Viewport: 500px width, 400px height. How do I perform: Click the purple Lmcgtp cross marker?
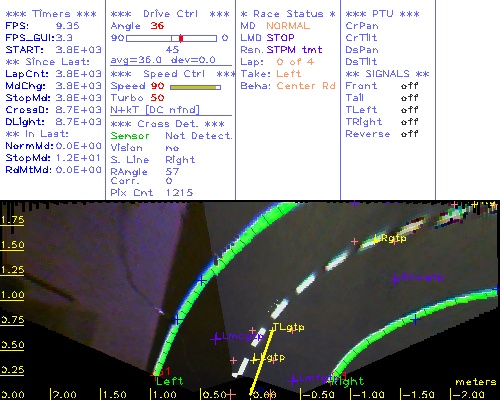(216, 339)
